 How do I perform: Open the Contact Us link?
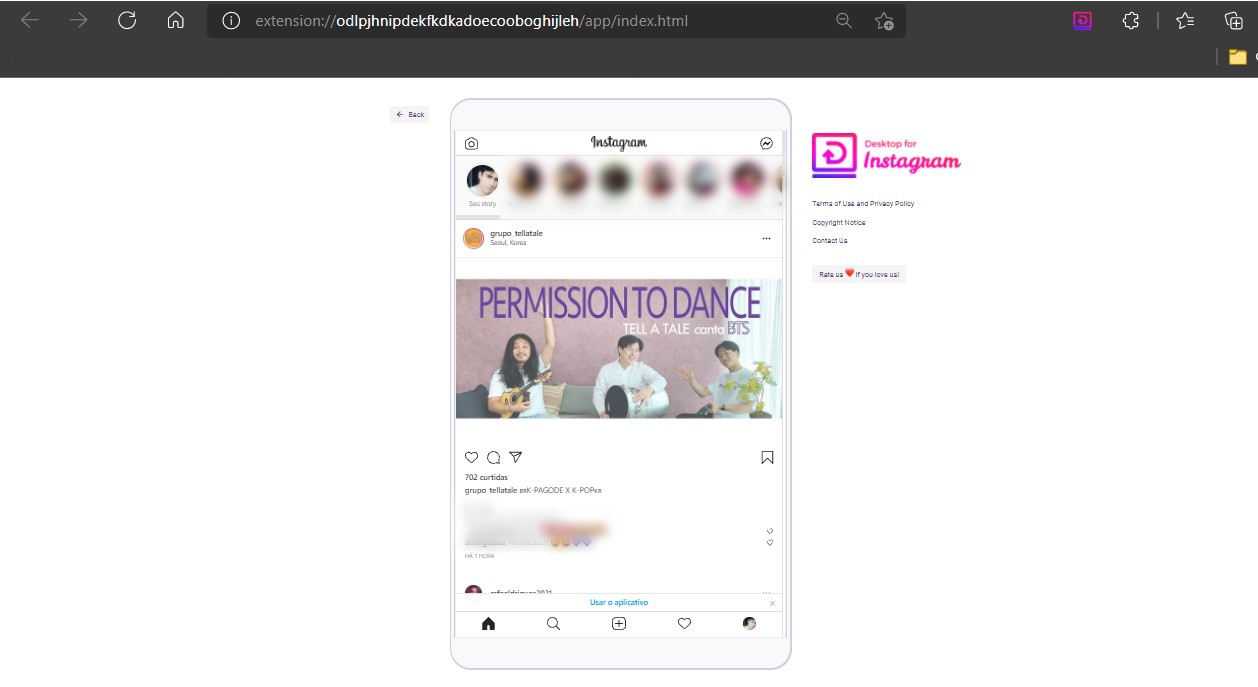[830, 241]
